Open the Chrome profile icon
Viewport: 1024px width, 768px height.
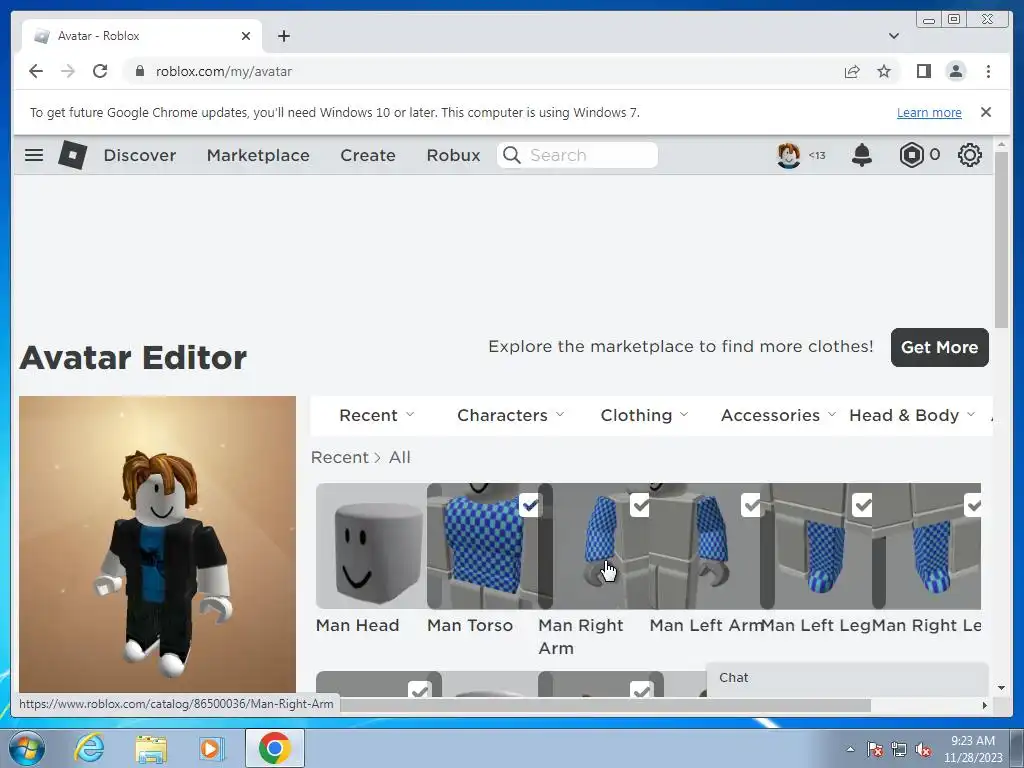(x=956, y=71)
